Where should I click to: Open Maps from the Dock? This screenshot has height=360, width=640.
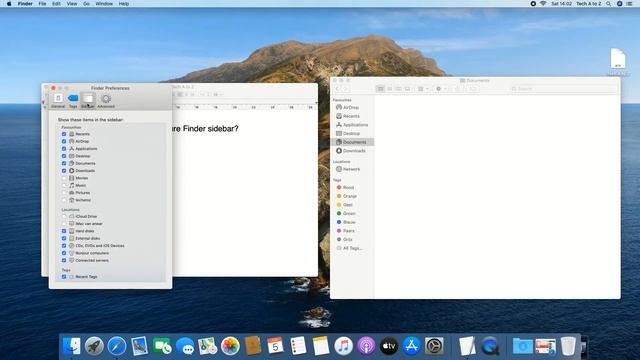207,346
